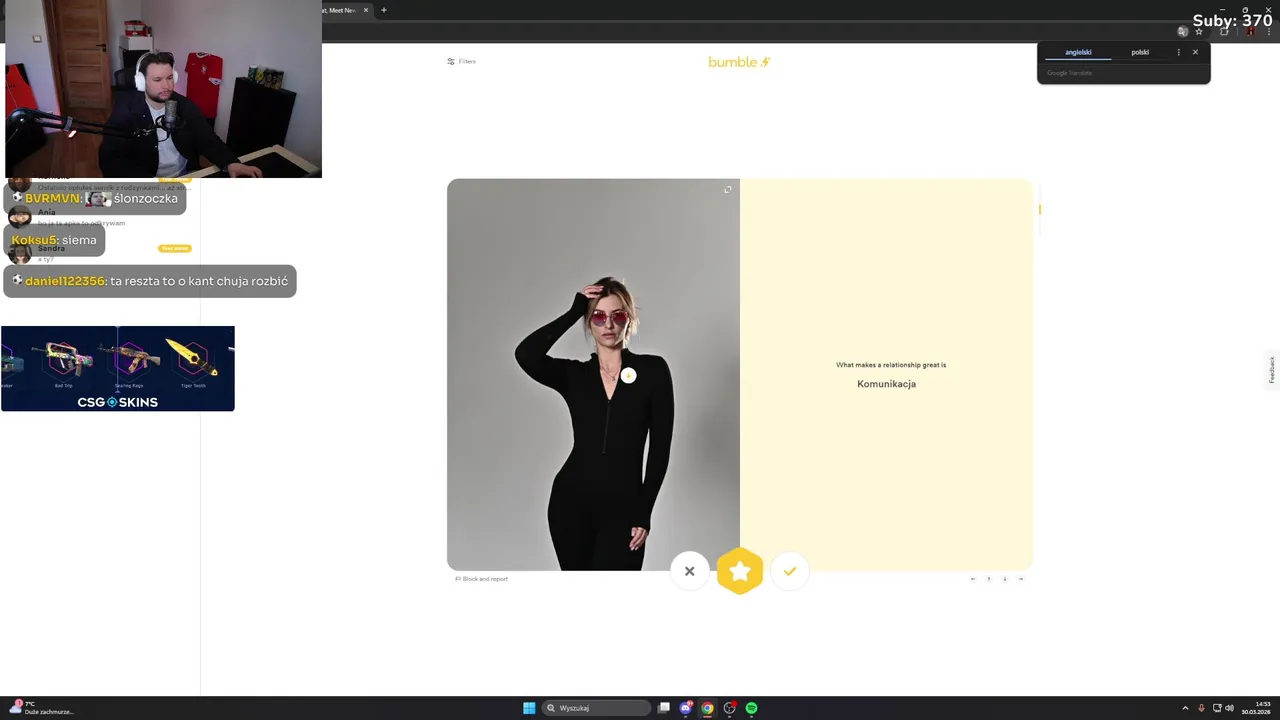Image resolution: width=1280 pixels, height=720 pixels.
Task: Expand the profile photo to fullscreen
Action: pos(728,189)
